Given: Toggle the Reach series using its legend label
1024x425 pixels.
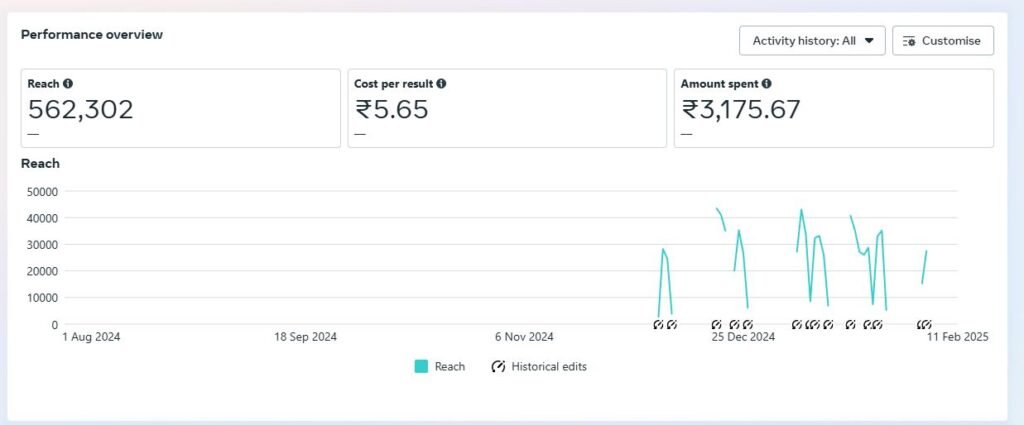Looking at the screenshot, I should tap(449, 367).
